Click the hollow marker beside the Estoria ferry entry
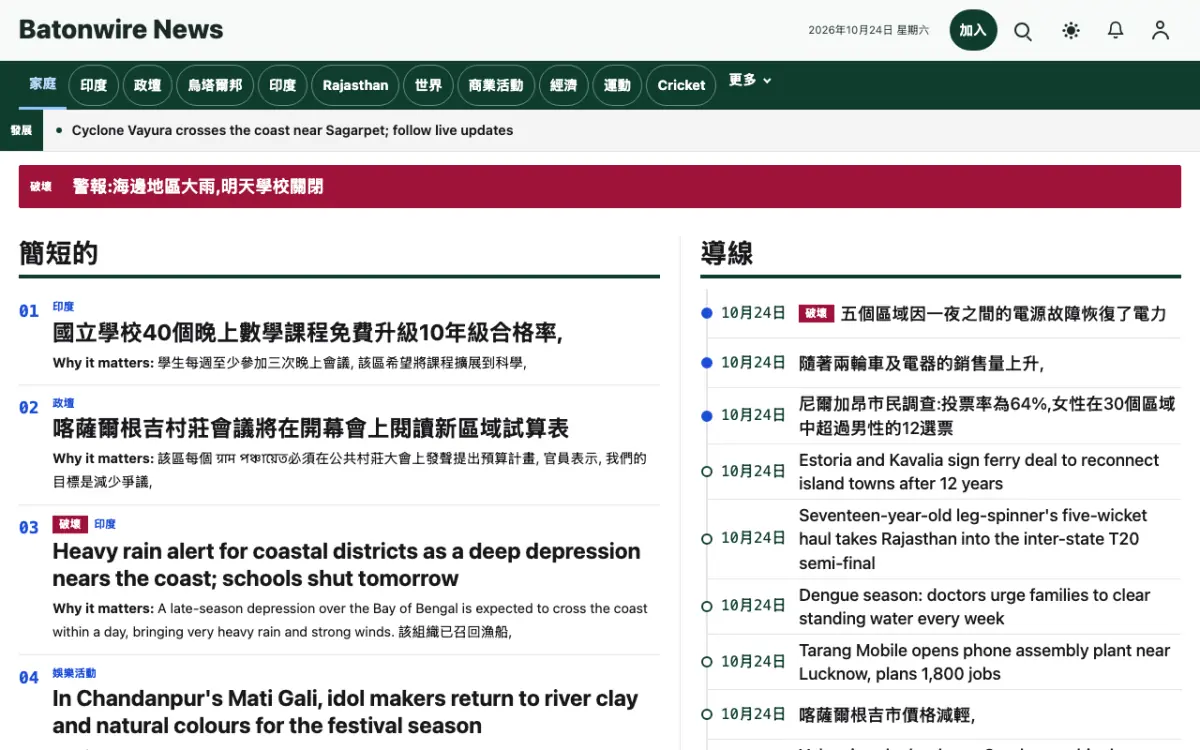This screenshot has height=750, width=1200. (x=707, y=471)
